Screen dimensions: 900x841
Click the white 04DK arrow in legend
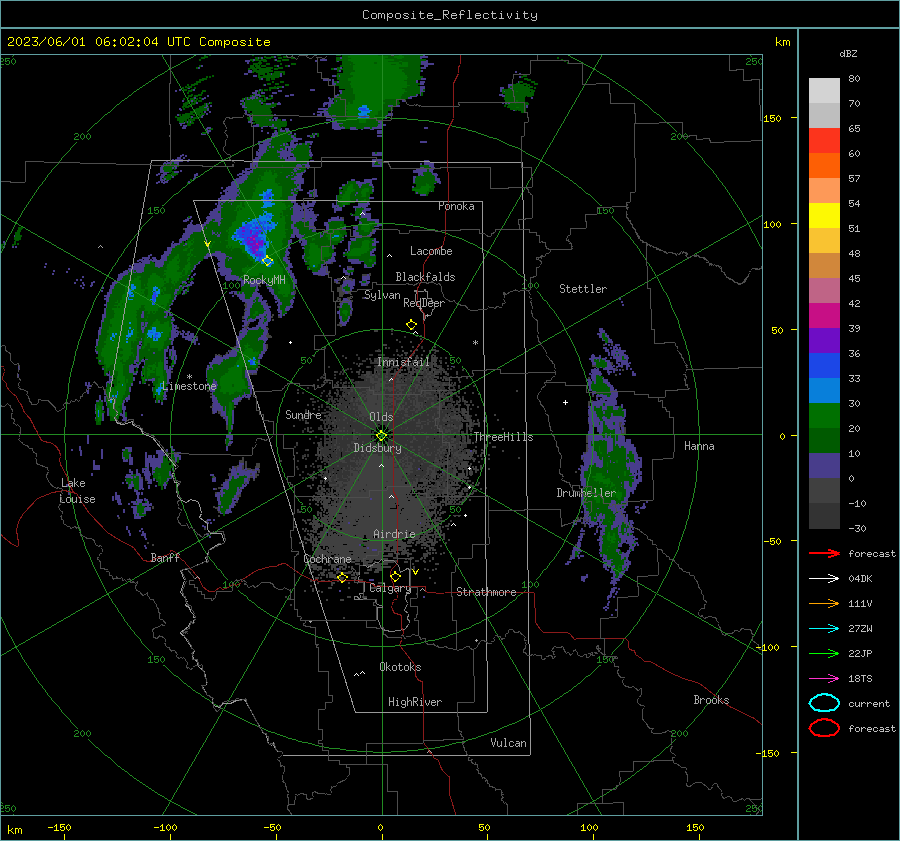pos(824,579)
